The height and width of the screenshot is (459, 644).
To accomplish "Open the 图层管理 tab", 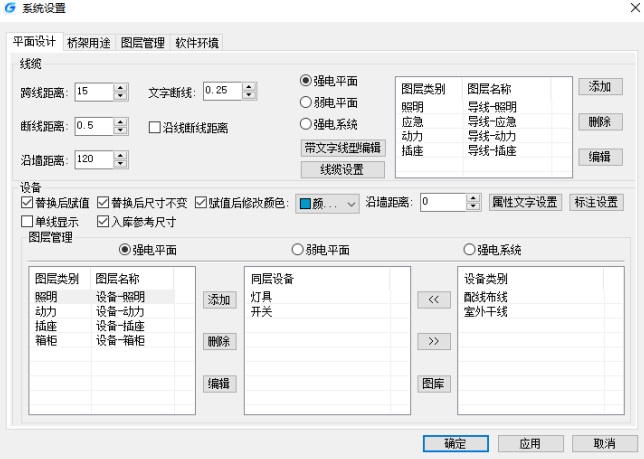I will (x=143, y=43).
